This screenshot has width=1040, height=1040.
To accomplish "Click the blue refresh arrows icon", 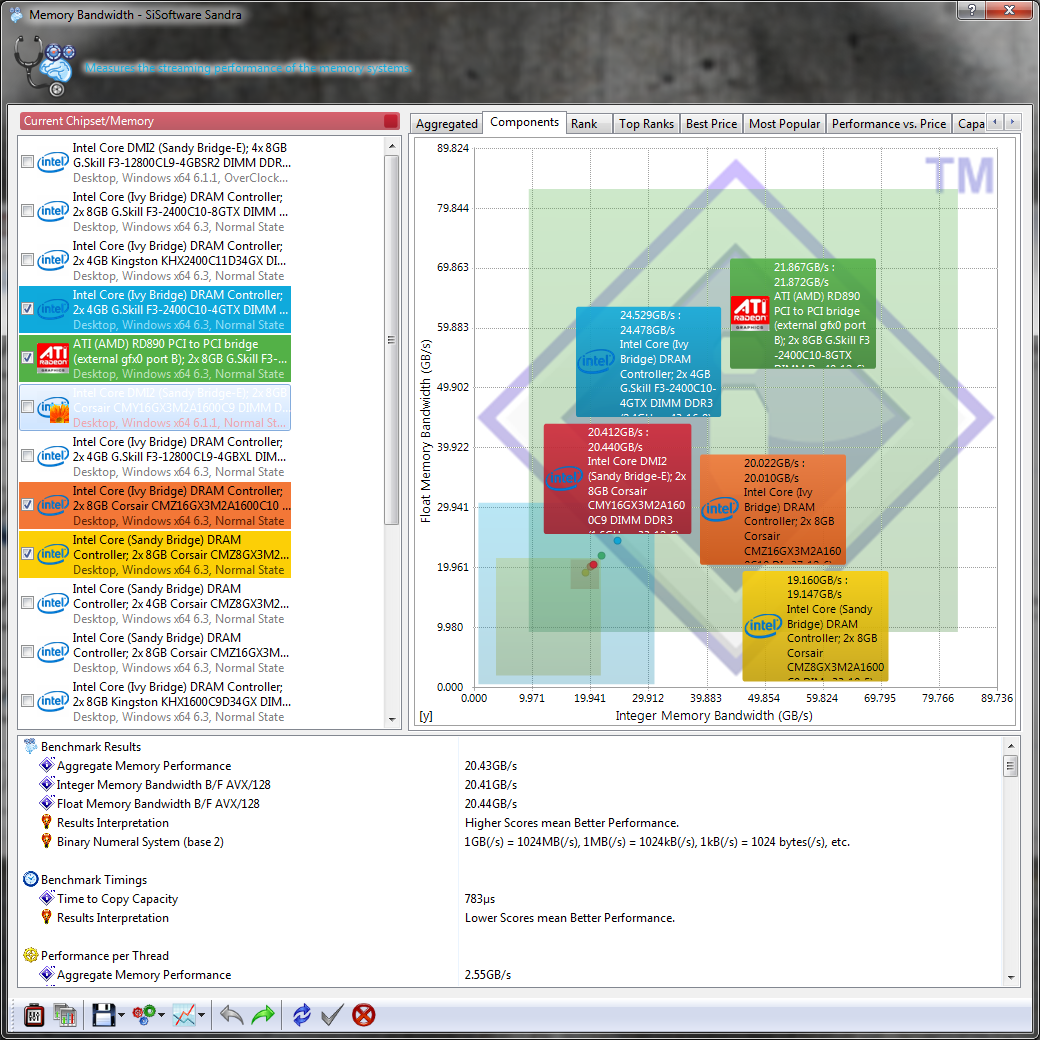I will point(302,1015).
